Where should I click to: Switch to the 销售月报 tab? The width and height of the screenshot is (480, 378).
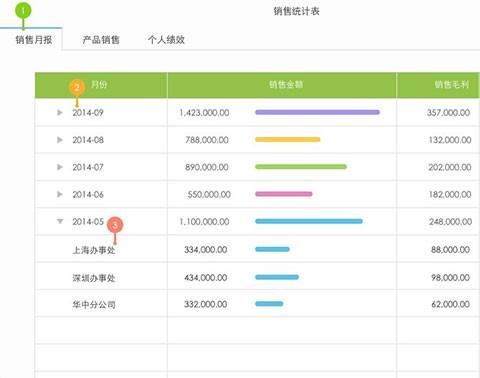(34, 40)
